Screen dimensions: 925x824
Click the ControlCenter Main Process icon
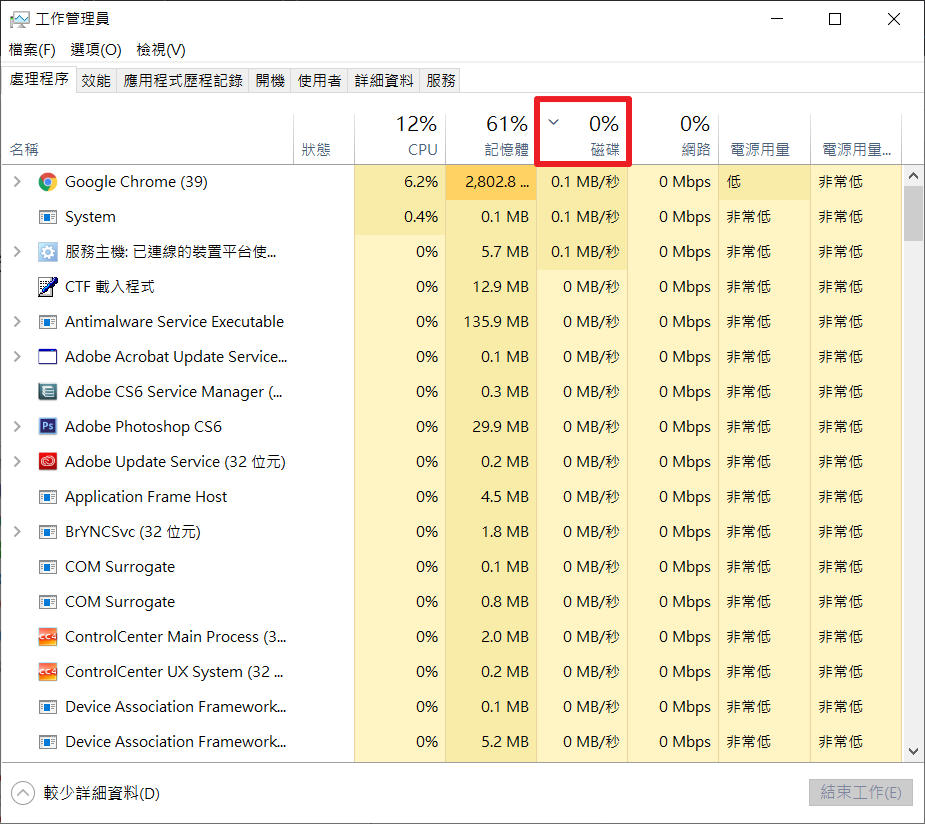tap(48, 637)
